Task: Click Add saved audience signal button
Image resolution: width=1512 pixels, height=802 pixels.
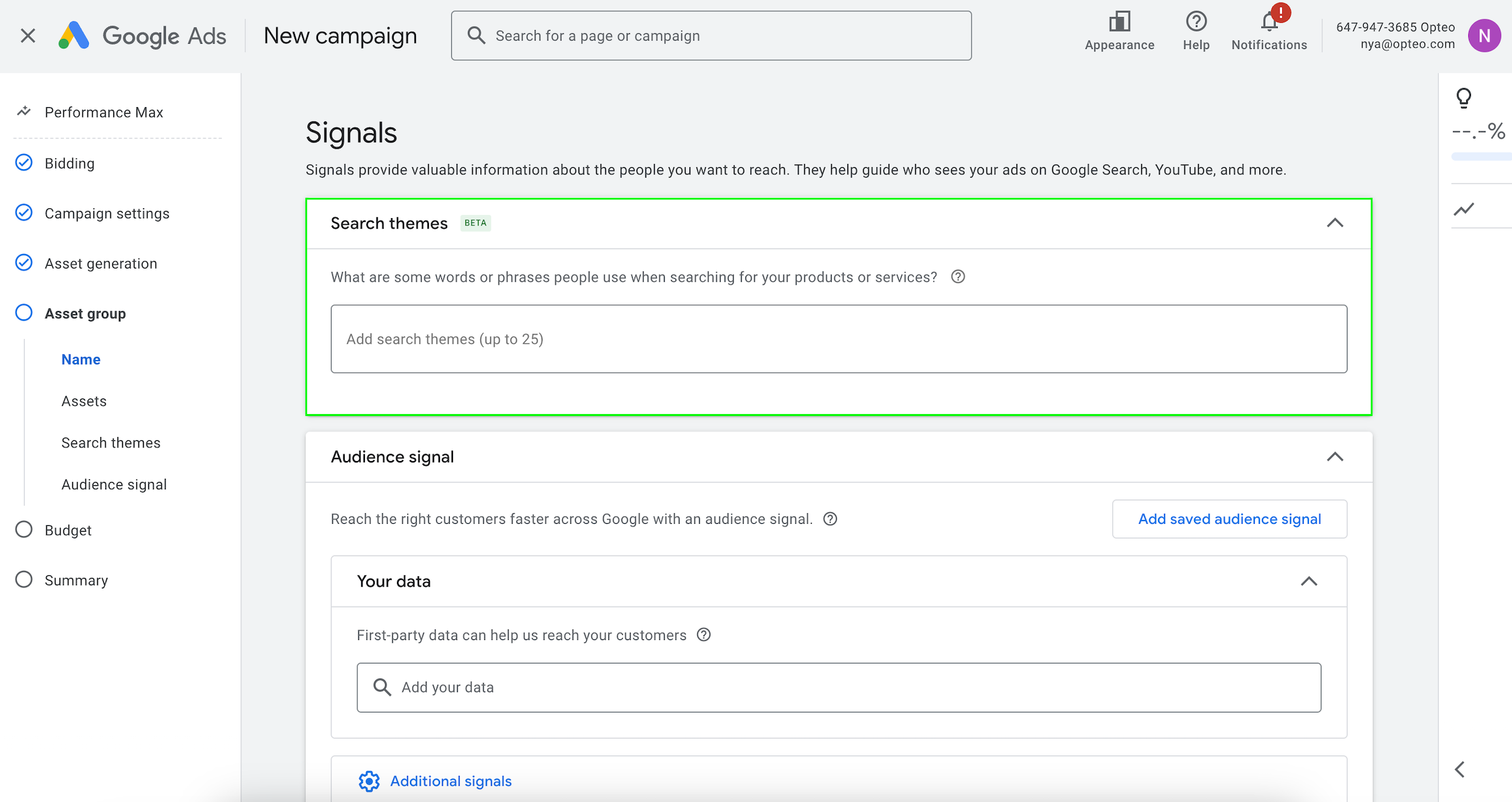Action: tap(1229, 519)
